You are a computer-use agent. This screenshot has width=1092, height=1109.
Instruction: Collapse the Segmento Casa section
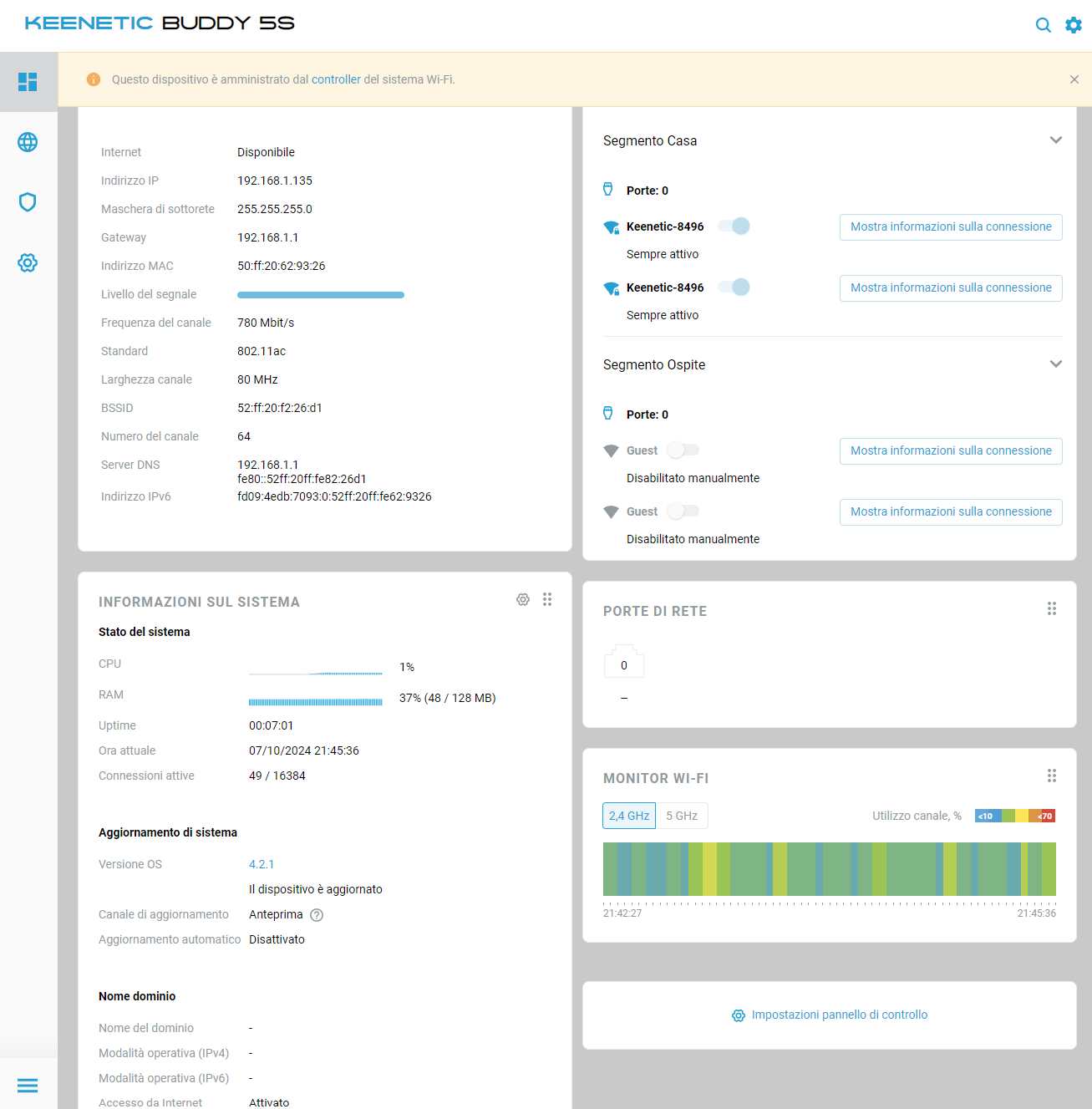1056,140
